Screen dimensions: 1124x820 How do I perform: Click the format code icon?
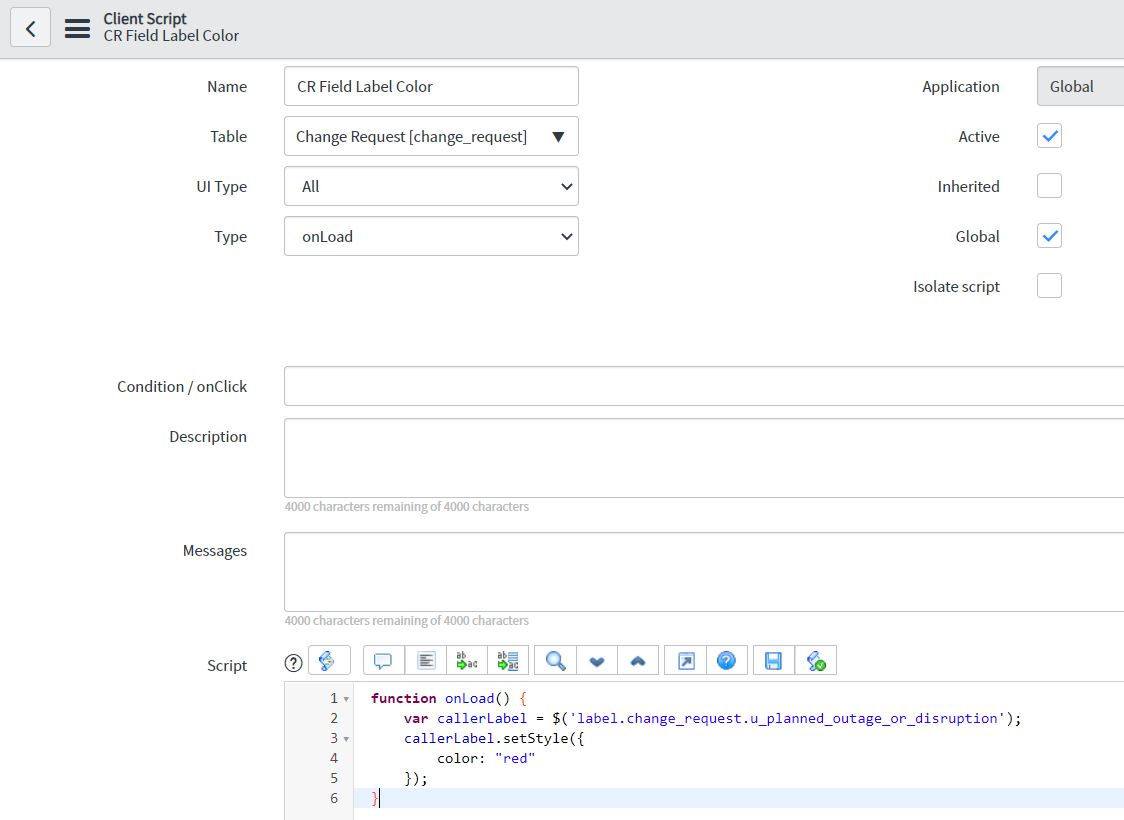point(426,661)
